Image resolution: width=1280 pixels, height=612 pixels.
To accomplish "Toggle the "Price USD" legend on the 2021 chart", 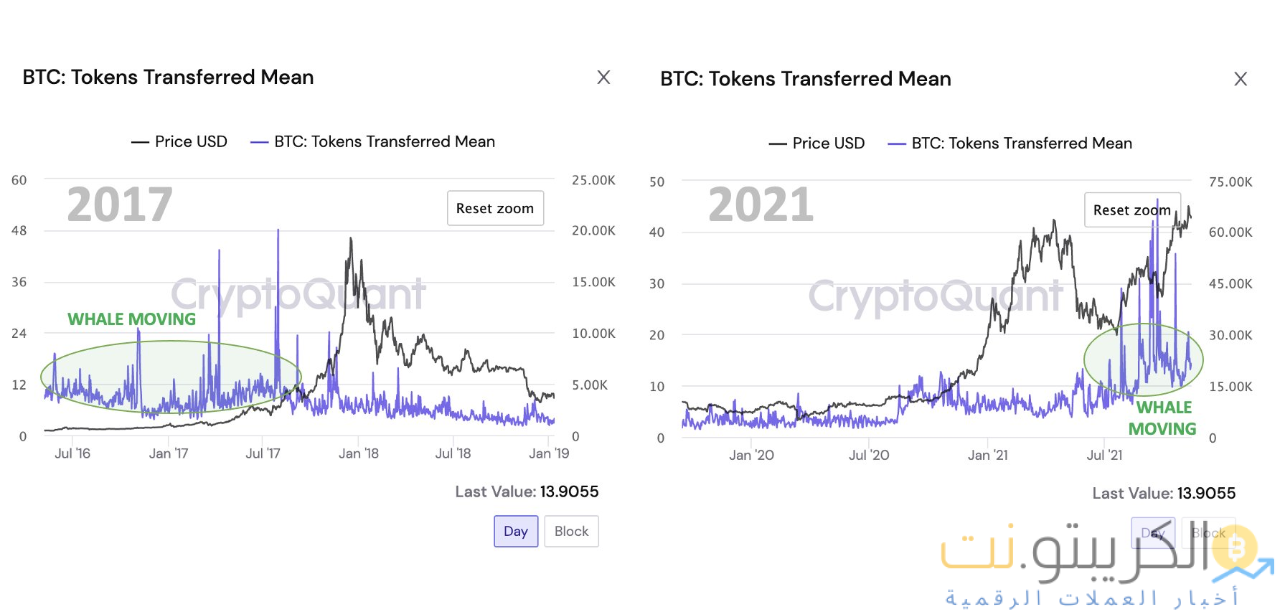I will pos(817,143).
